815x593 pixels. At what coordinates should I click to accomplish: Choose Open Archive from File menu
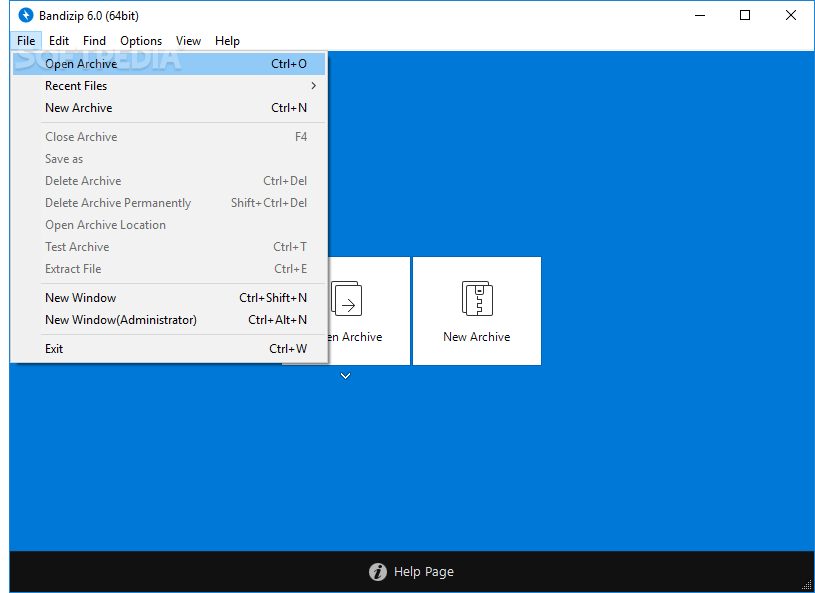[169, 64]
